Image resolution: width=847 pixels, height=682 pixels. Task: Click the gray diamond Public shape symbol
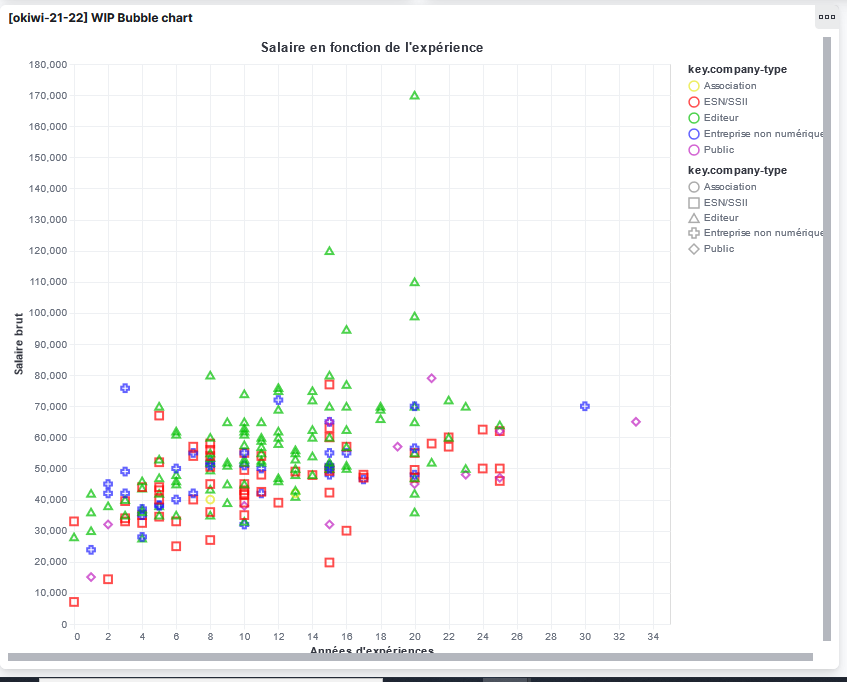click(x=694, y=249)
